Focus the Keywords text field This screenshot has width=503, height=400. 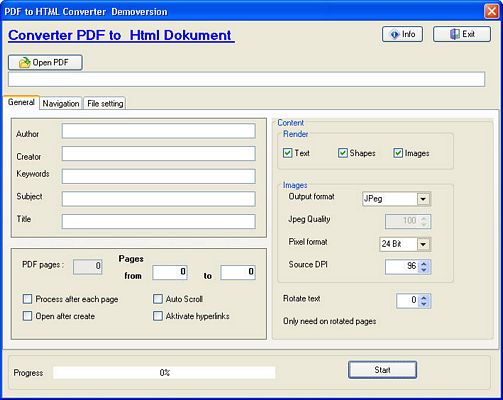(159, 176)
